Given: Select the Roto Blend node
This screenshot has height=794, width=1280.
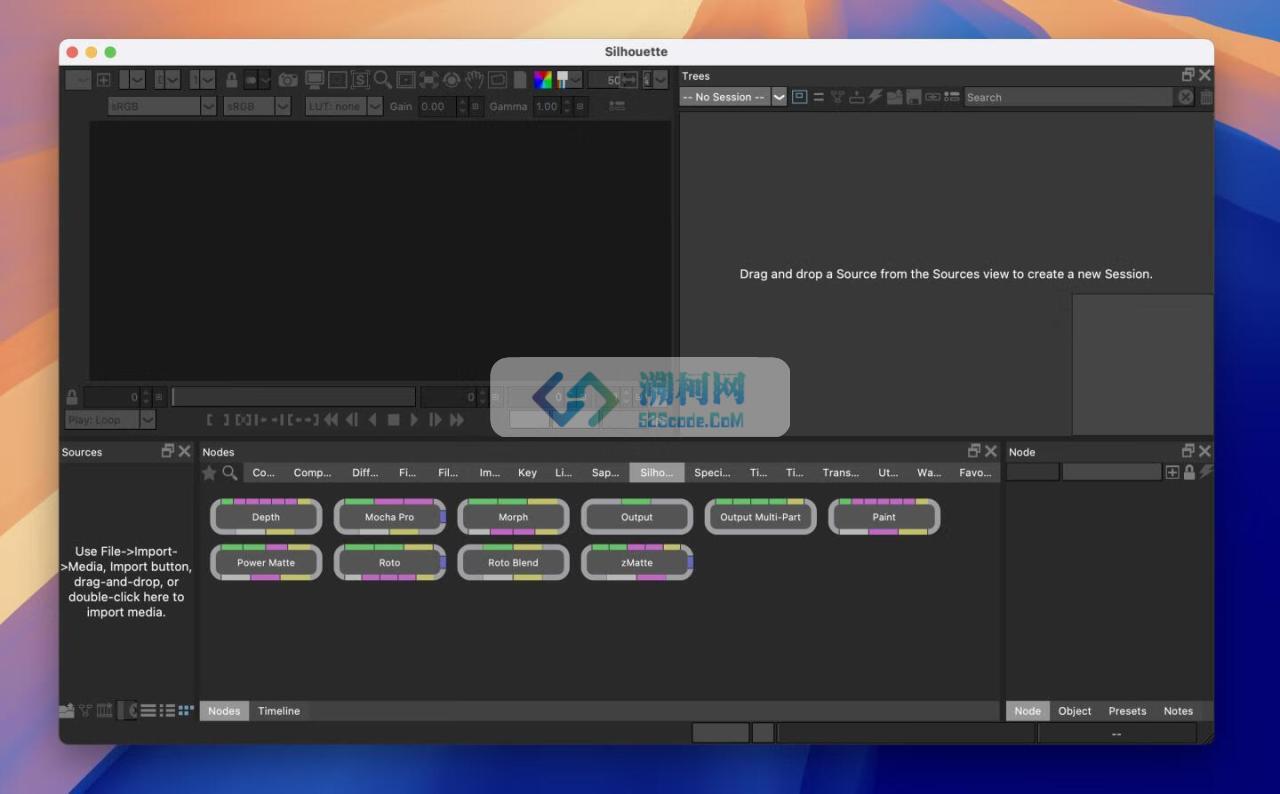Looking at the screenshot, I should [513, 562].
